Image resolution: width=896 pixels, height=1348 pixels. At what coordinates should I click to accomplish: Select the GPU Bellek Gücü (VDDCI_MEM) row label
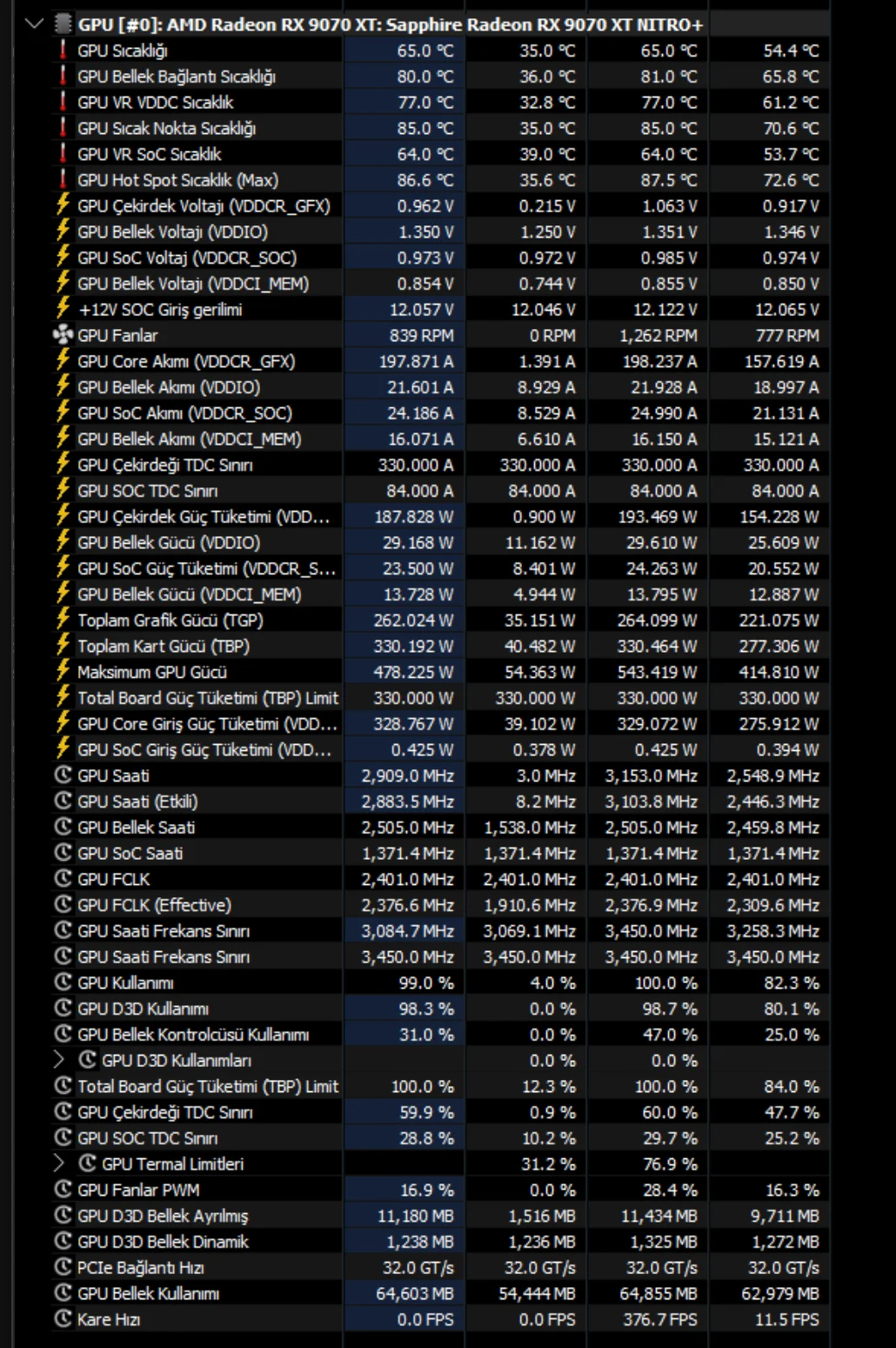(x=190, y=594)
